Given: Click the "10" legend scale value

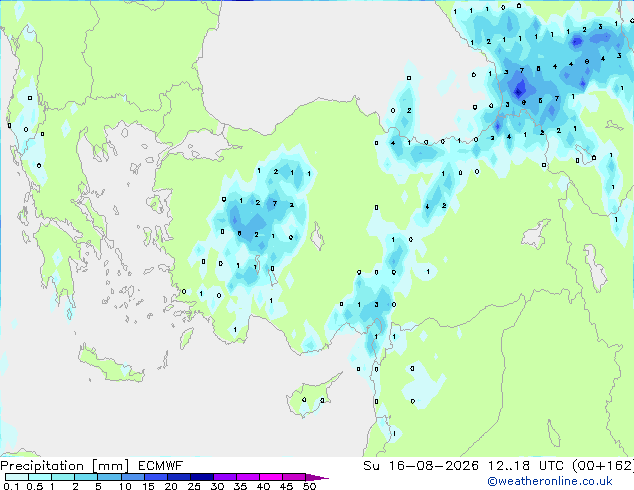Looking at the screenshot, I should click(x=125, y=486).
